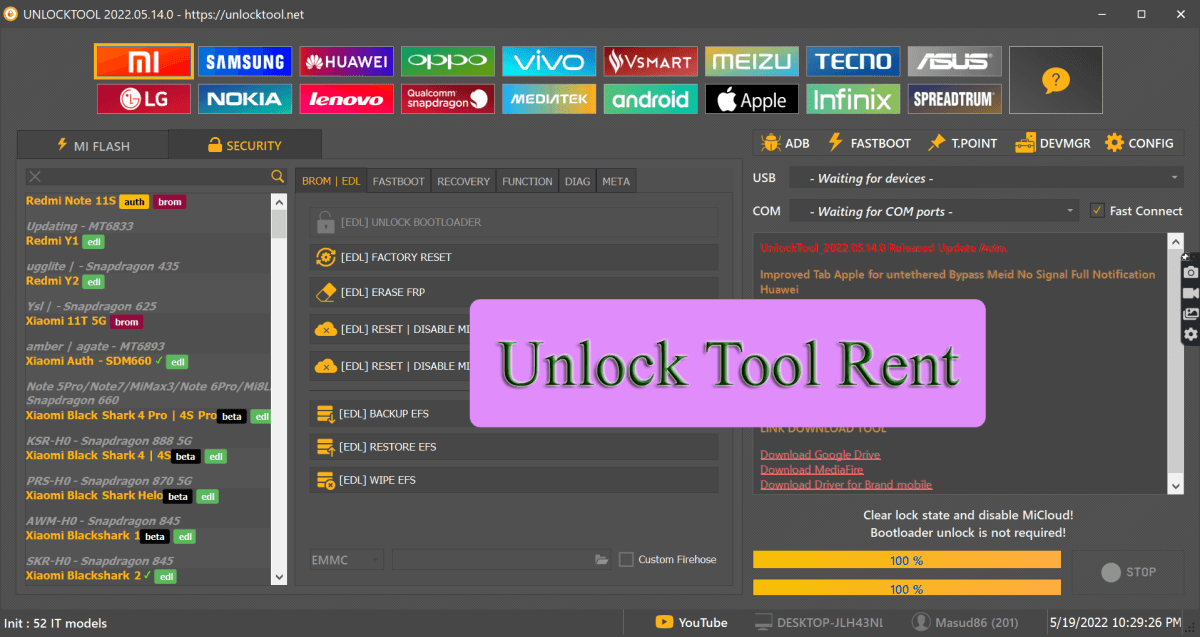Open help via the orange question mark icon
The width and height of the screenshot is (1200, 637).
1055,79
